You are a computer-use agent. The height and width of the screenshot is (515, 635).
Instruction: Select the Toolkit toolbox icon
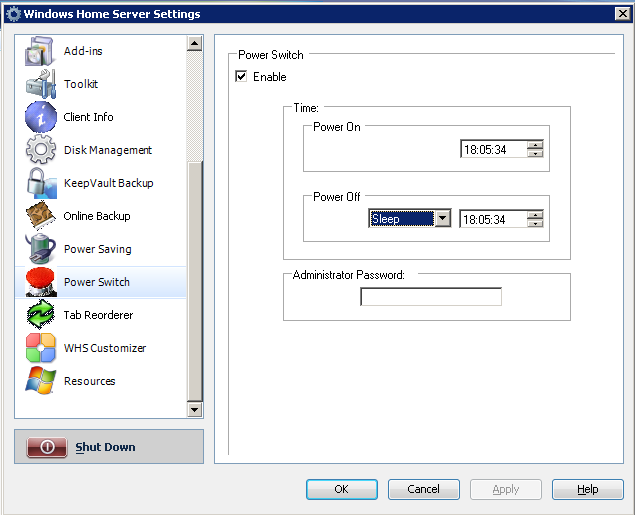point(40,84)
